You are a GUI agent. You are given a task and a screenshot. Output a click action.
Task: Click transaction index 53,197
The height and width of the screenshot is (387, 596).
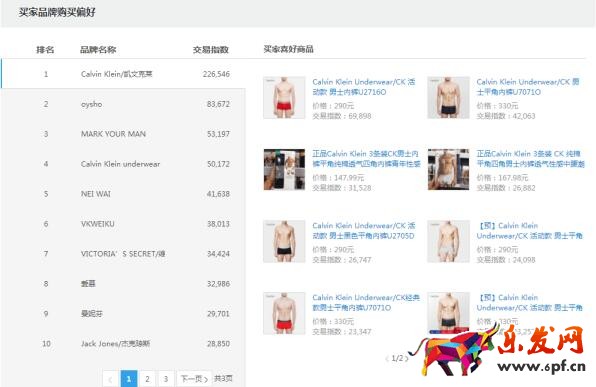click(218, 134)
